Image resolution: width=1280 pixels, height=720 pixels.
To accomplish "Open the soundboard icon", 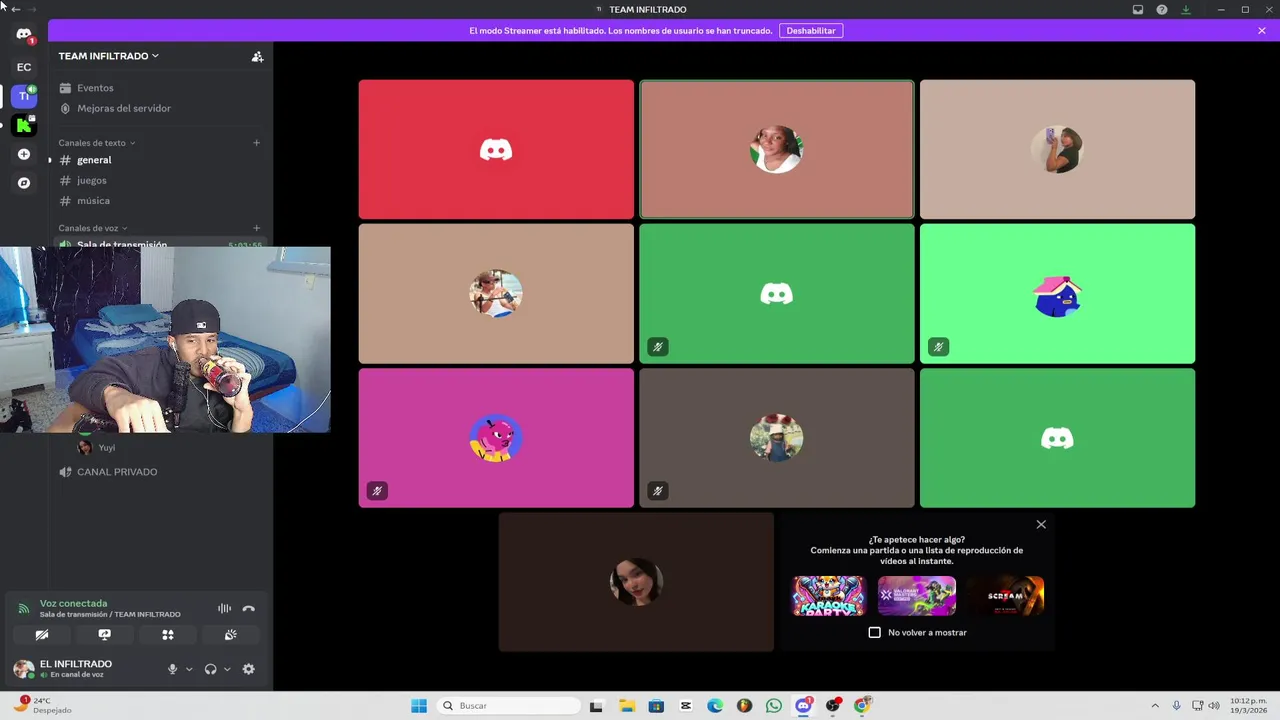I will point(230,635).
